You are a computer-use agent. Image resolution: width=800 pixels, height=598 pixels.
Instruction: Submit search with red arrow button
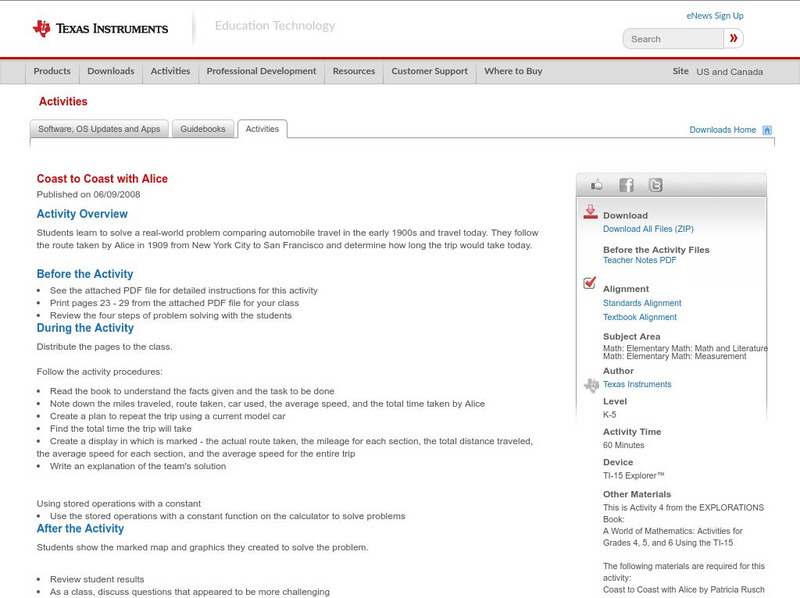pos(733,38)
